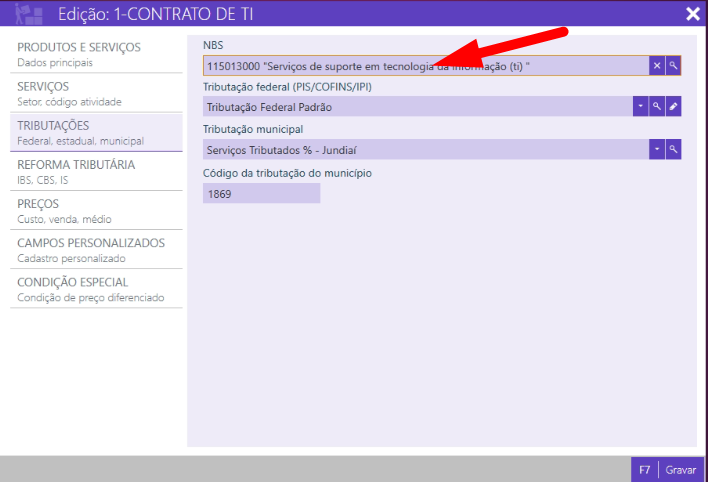This screenshot has height=482, width=708.
Task: Edit Tributação federal with the pencil icon
Action: coord(674,107)
